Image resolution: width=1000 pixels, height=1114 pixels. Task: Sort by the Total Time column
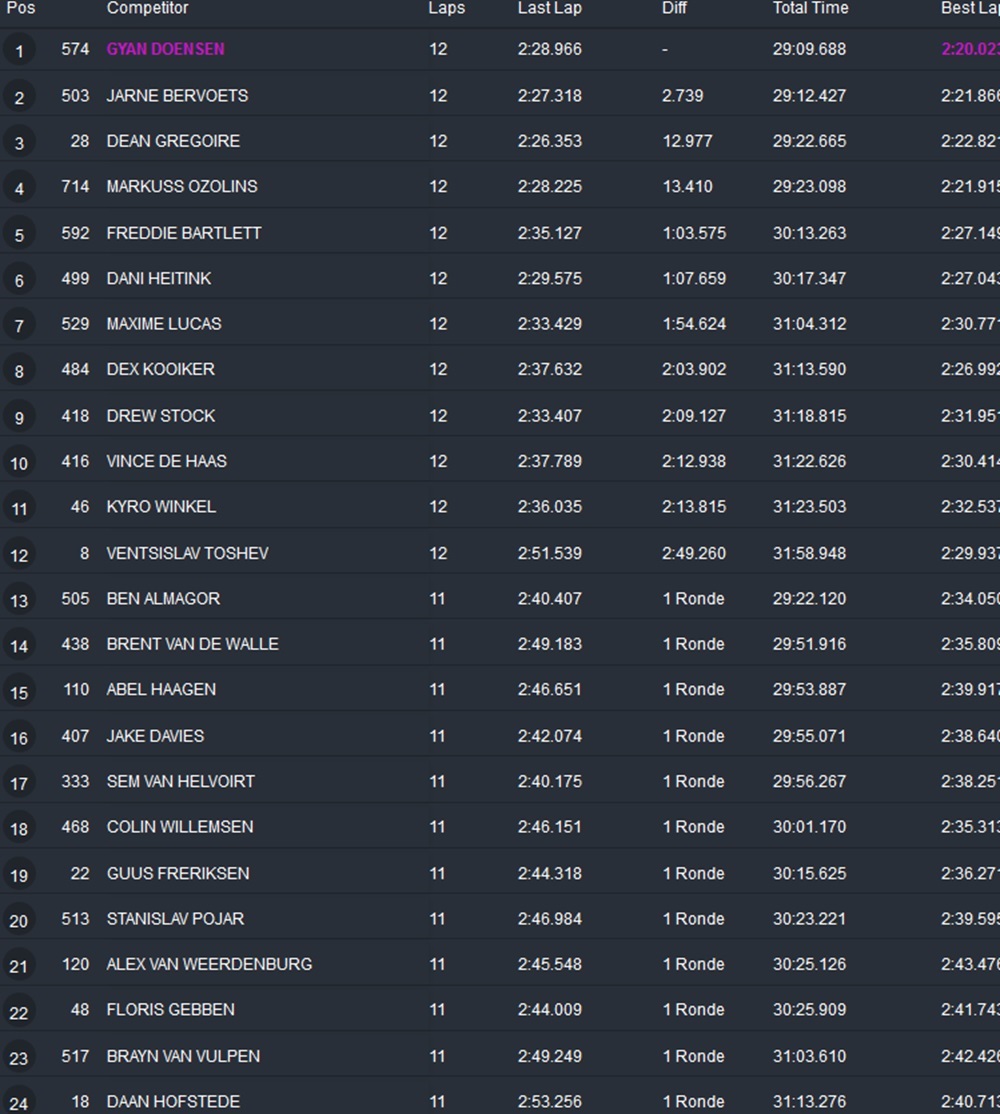810,8
